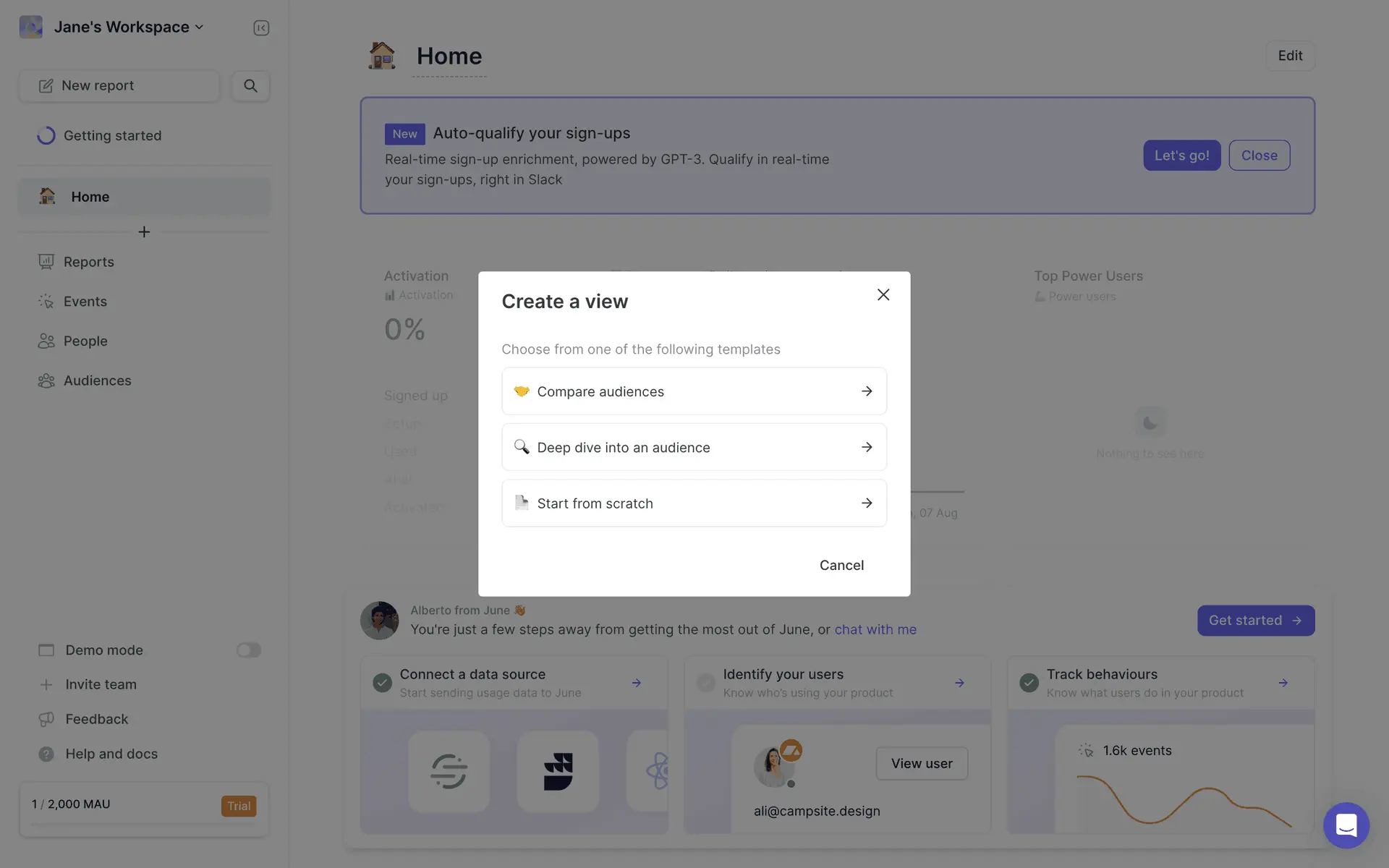Click the New report field
The image size is (1389, 868).
119,85
